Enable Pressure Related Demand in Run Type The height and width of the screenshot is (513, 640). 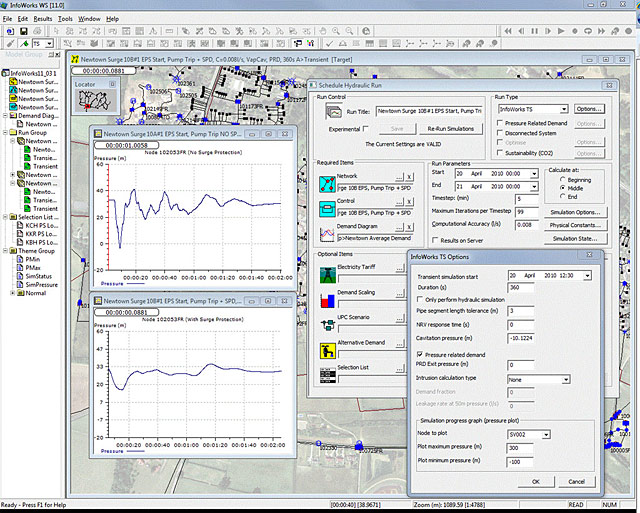coord(500,123)
